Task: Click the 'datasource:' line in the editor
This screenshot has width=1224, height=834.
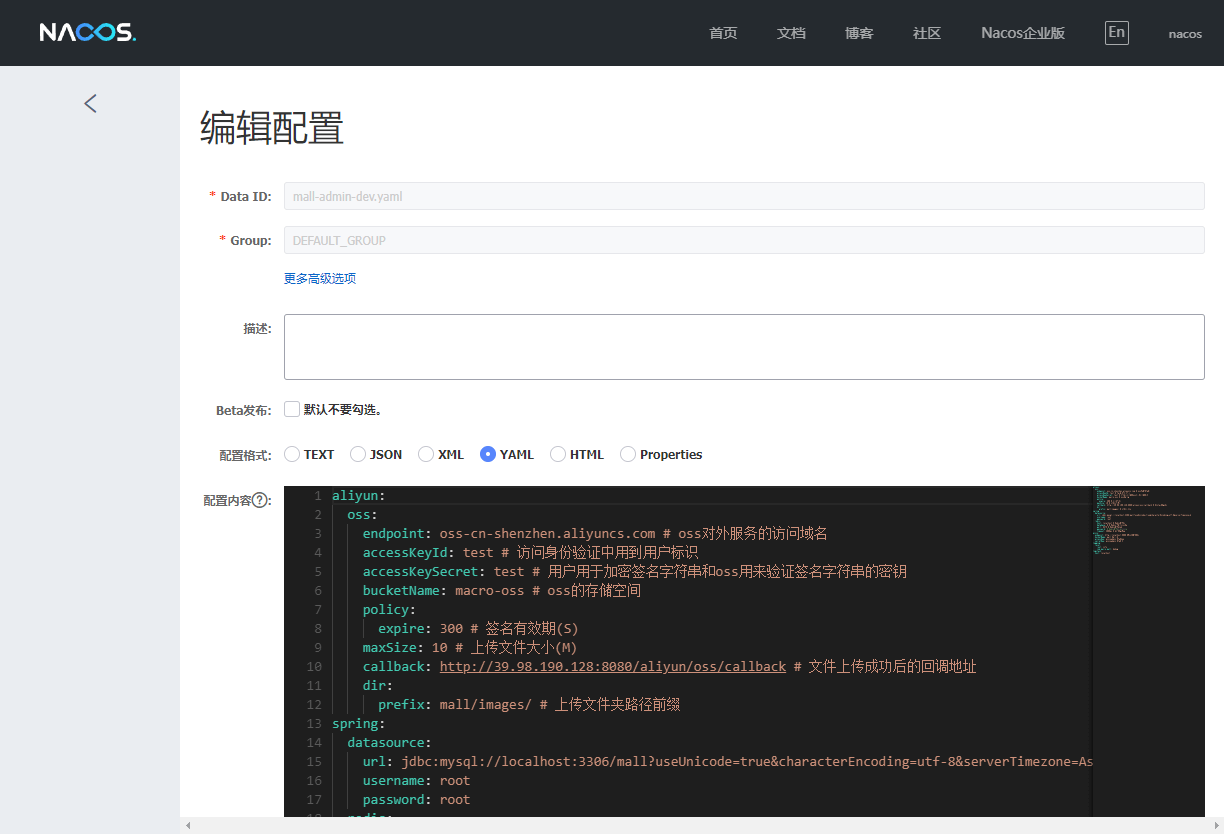Action: coord(389,742)
